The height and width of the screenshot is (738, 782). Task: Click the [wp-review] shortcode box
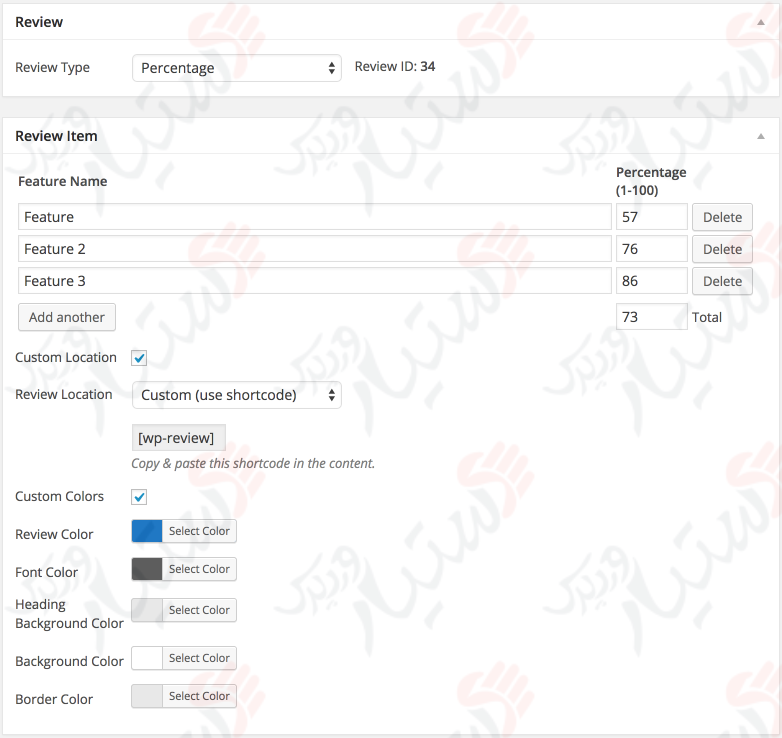pos(179,438)
